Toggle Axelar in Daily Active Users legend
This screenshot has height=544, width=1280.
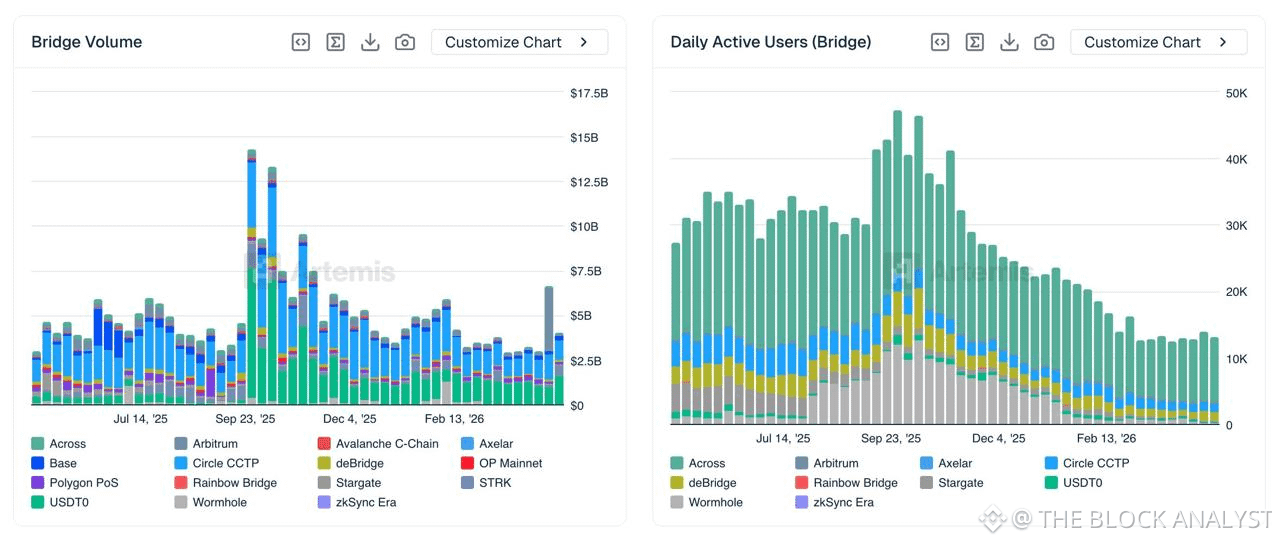pyautogui.click(x=946, y=463)
